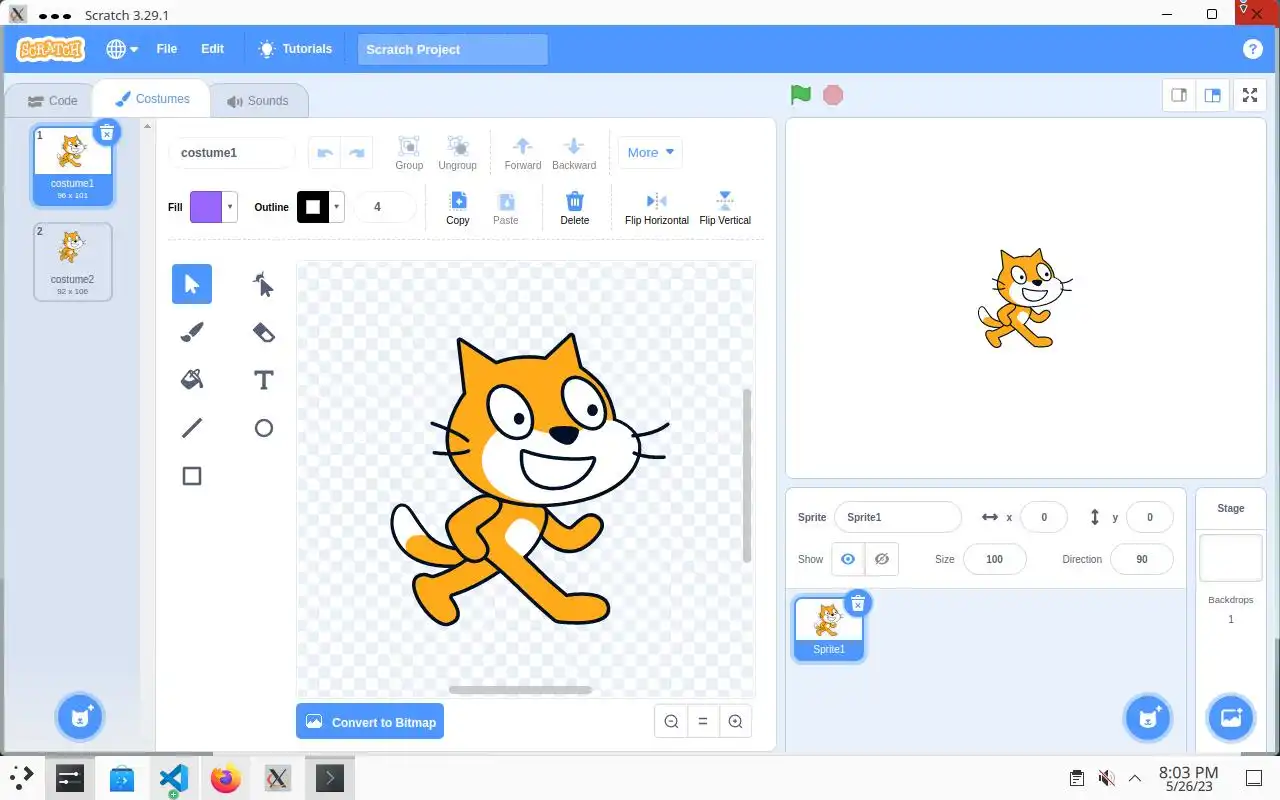Click the canvas horizontal scrollbar
Viewport: 1280px width, 800px height.
520,689
